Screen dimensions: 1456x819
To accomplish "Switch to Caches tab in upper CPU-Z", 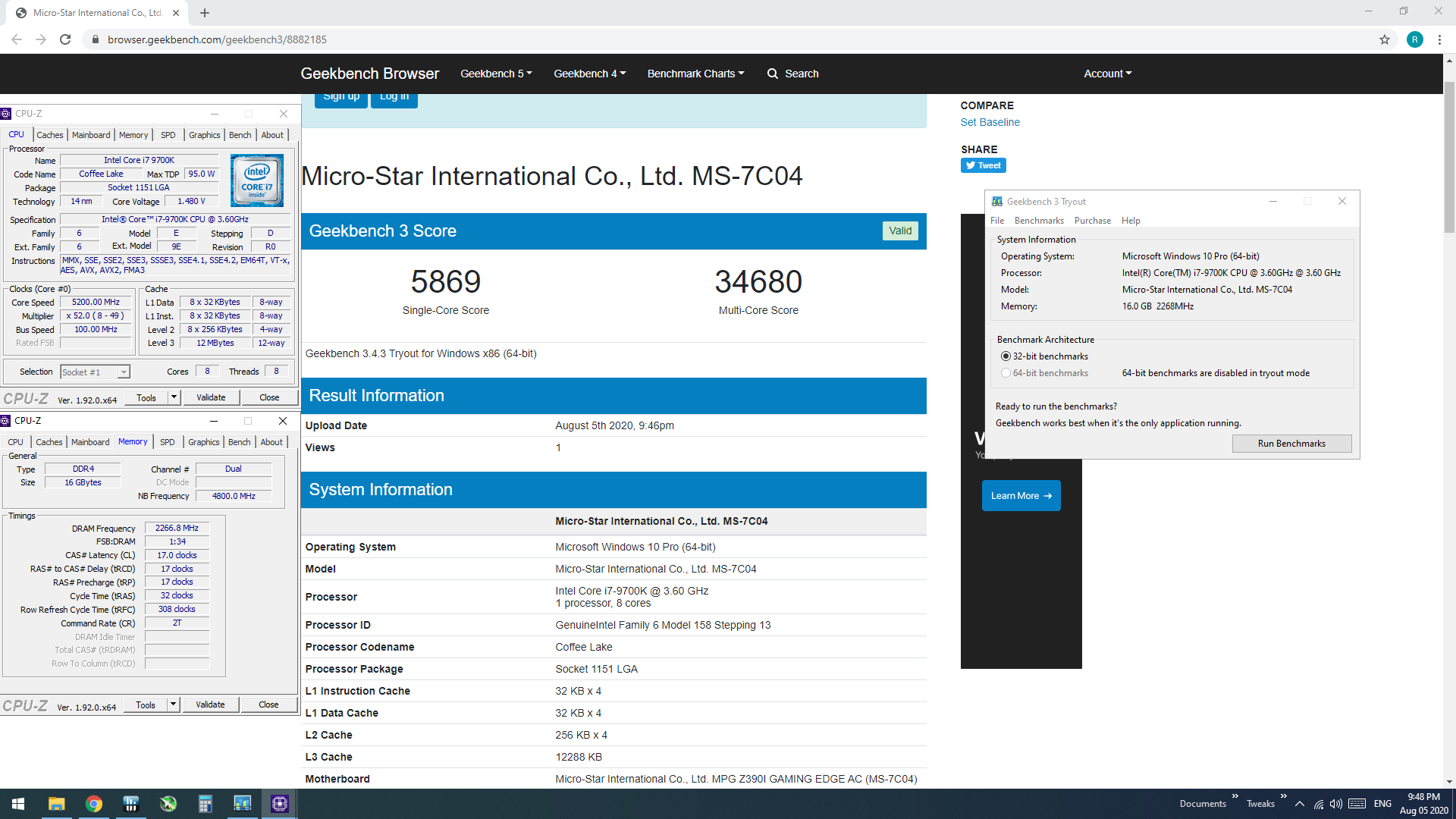I will pyautogui.click(x=50, y=135).
